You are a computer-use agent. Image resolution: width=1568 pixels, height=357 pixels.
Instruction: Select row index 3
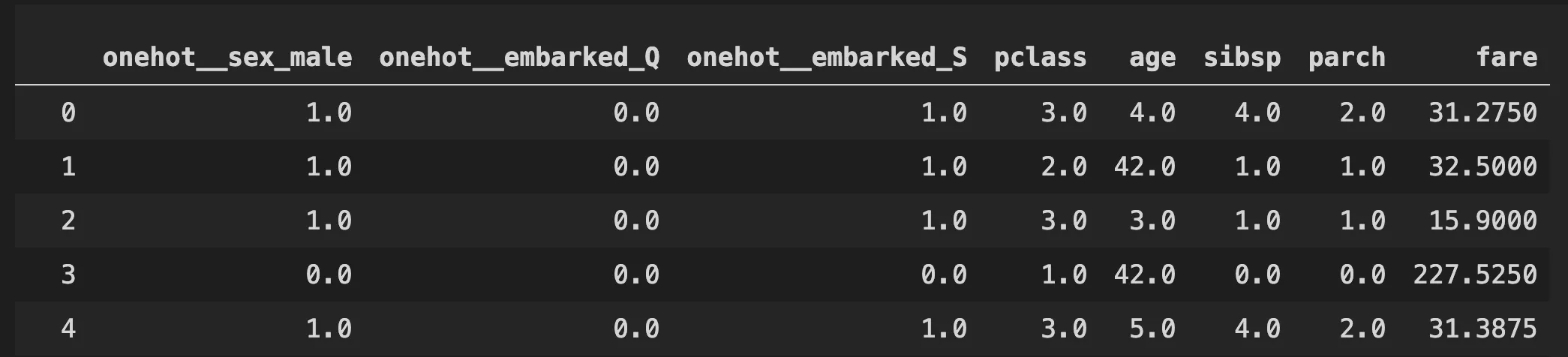pyautogui.click(x=68, y=274)
